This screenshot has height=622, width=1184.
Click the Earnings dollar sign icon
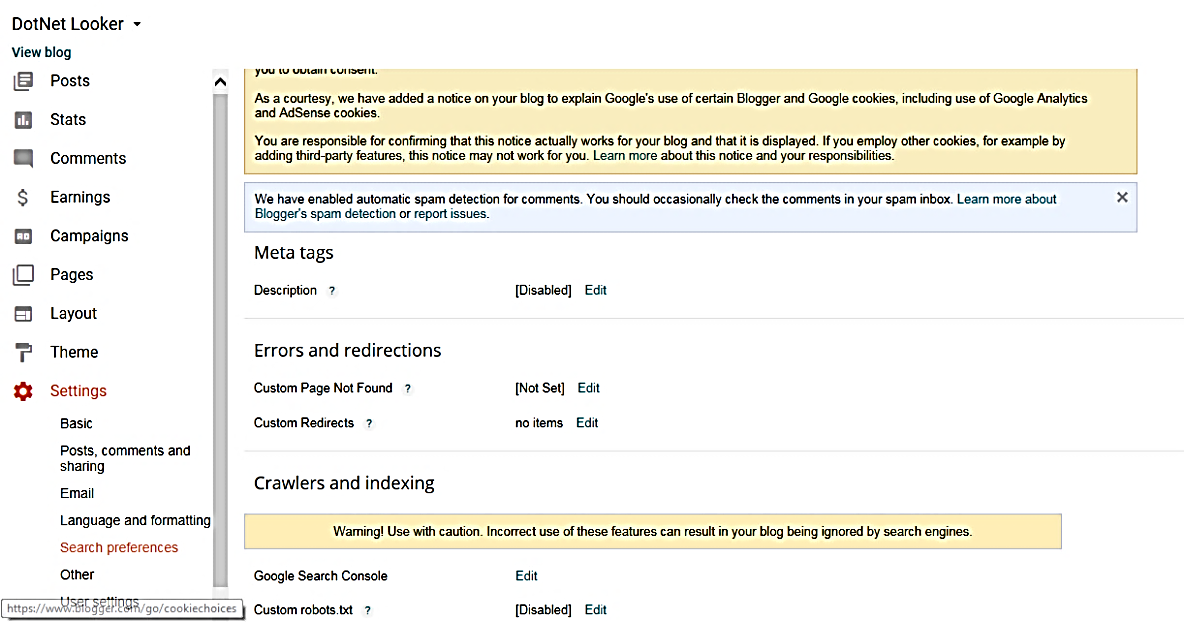[x=23, y=197]
